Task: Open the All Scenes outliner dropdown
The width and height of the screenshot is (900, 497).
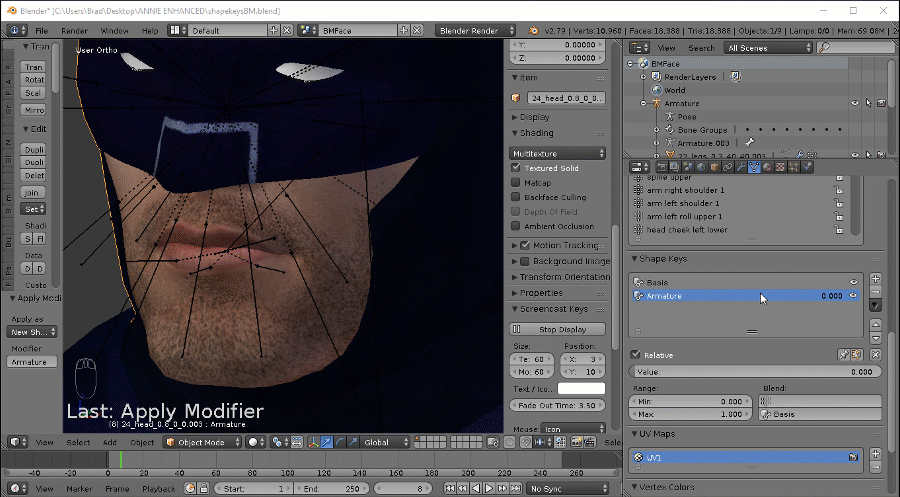Action: (x=769, y=48)
